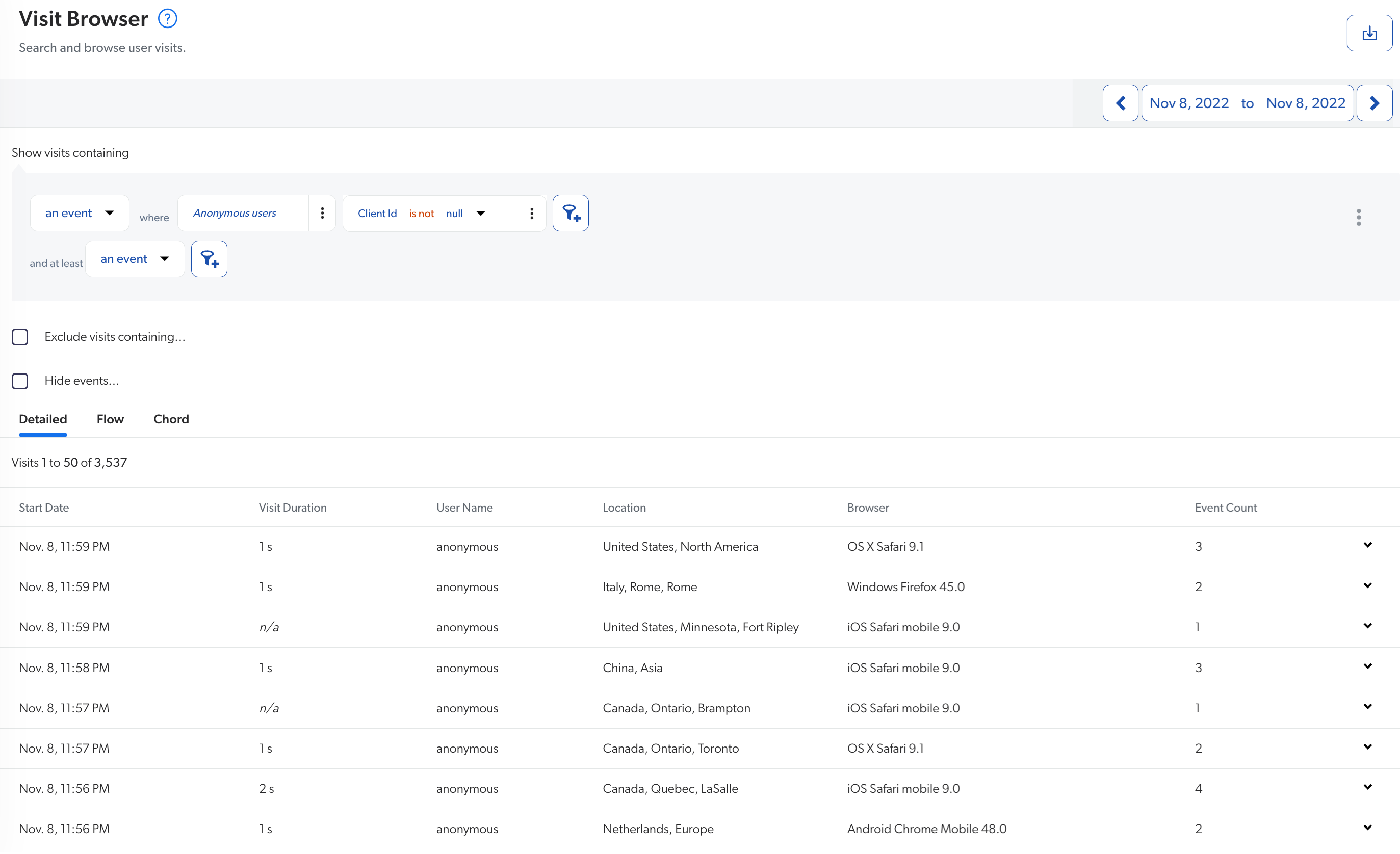Enable the Hide events checkbox
Image resolution: width=1400 pixels, height=854 pixels.
(x=20, y=381)
